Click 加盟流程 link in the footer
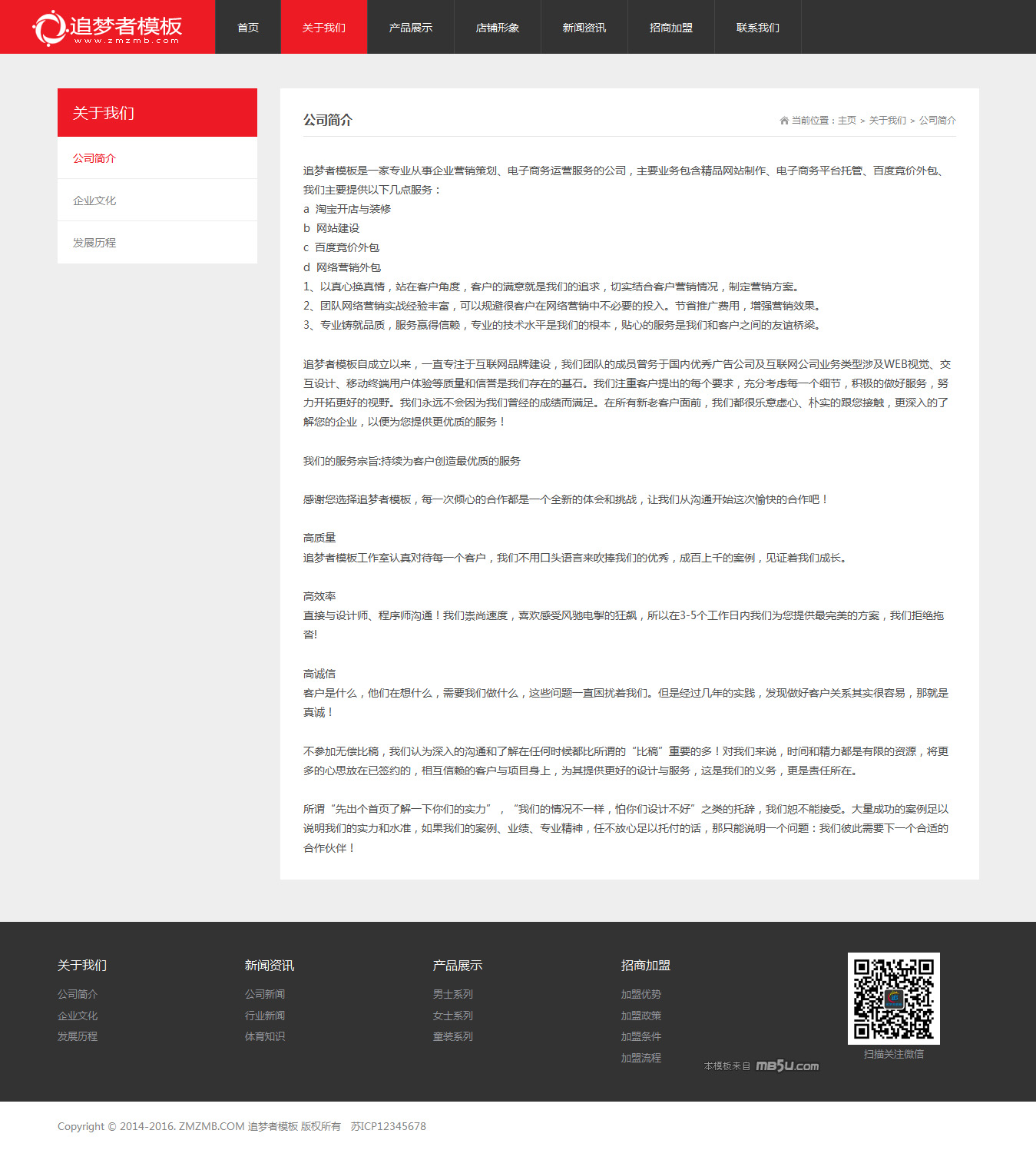The height and width of the screenshot is (1150, 1036). point(641,1058)
